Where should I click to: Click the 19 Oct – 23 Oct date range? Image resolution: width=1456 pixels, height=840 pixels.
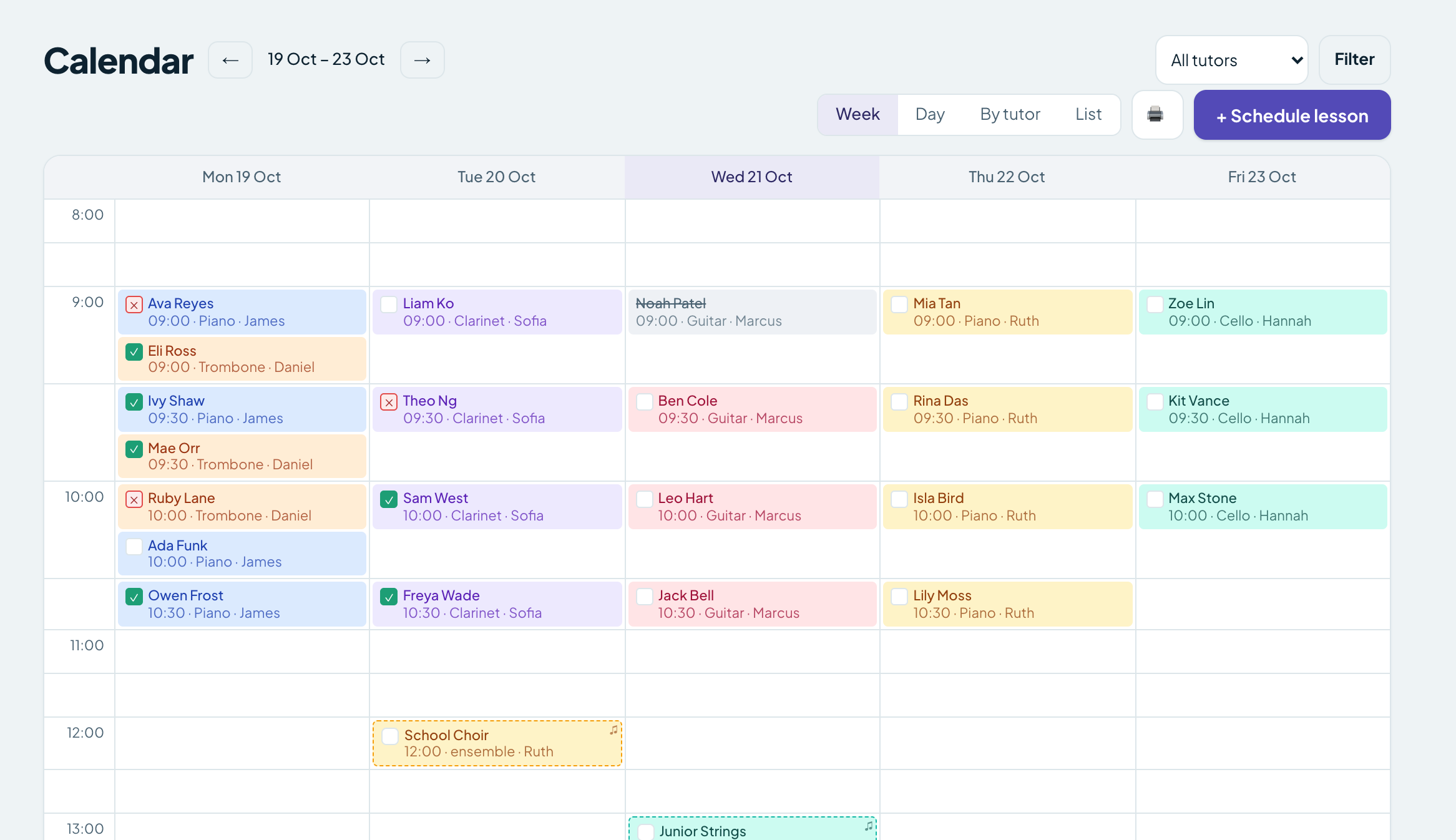pos(326,59)
